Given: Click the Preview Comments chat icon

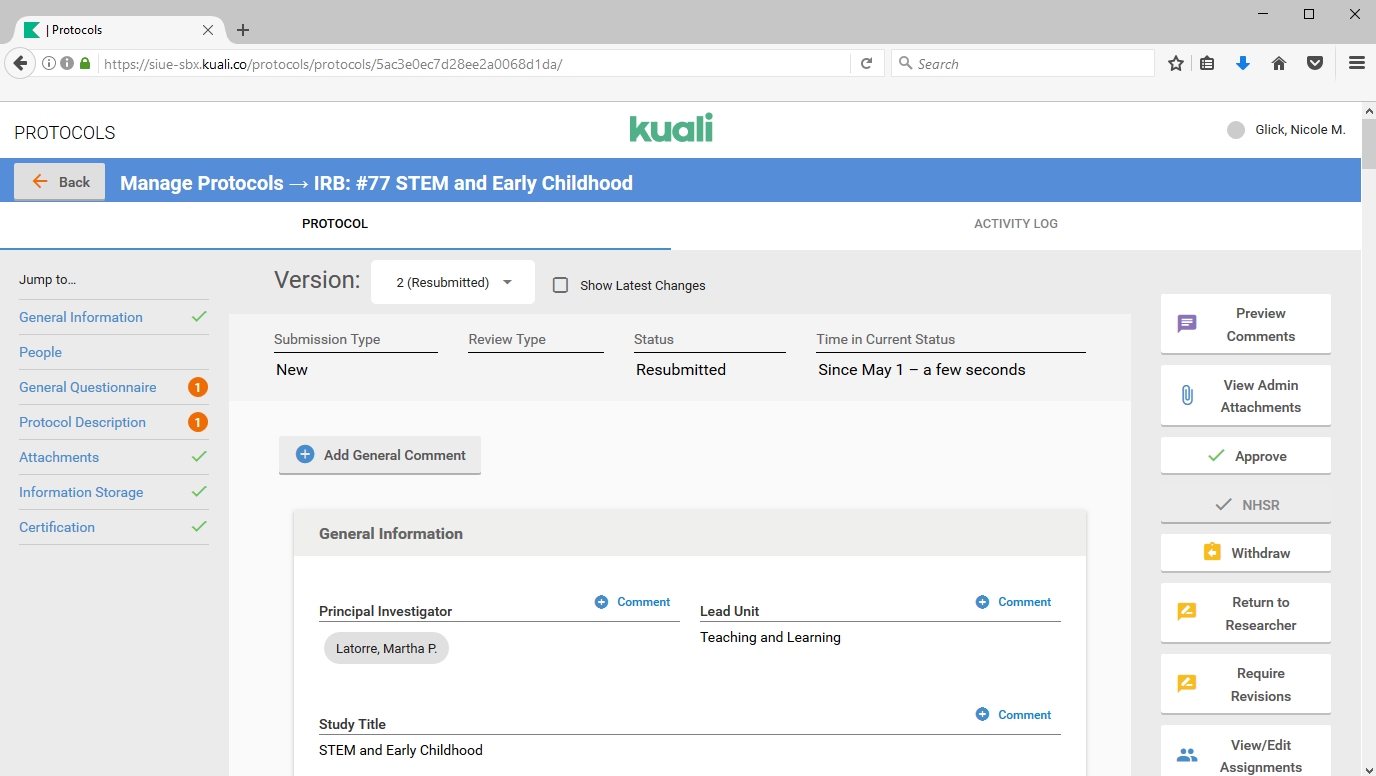Looking at the screenshot, I should click(1187, 324).
